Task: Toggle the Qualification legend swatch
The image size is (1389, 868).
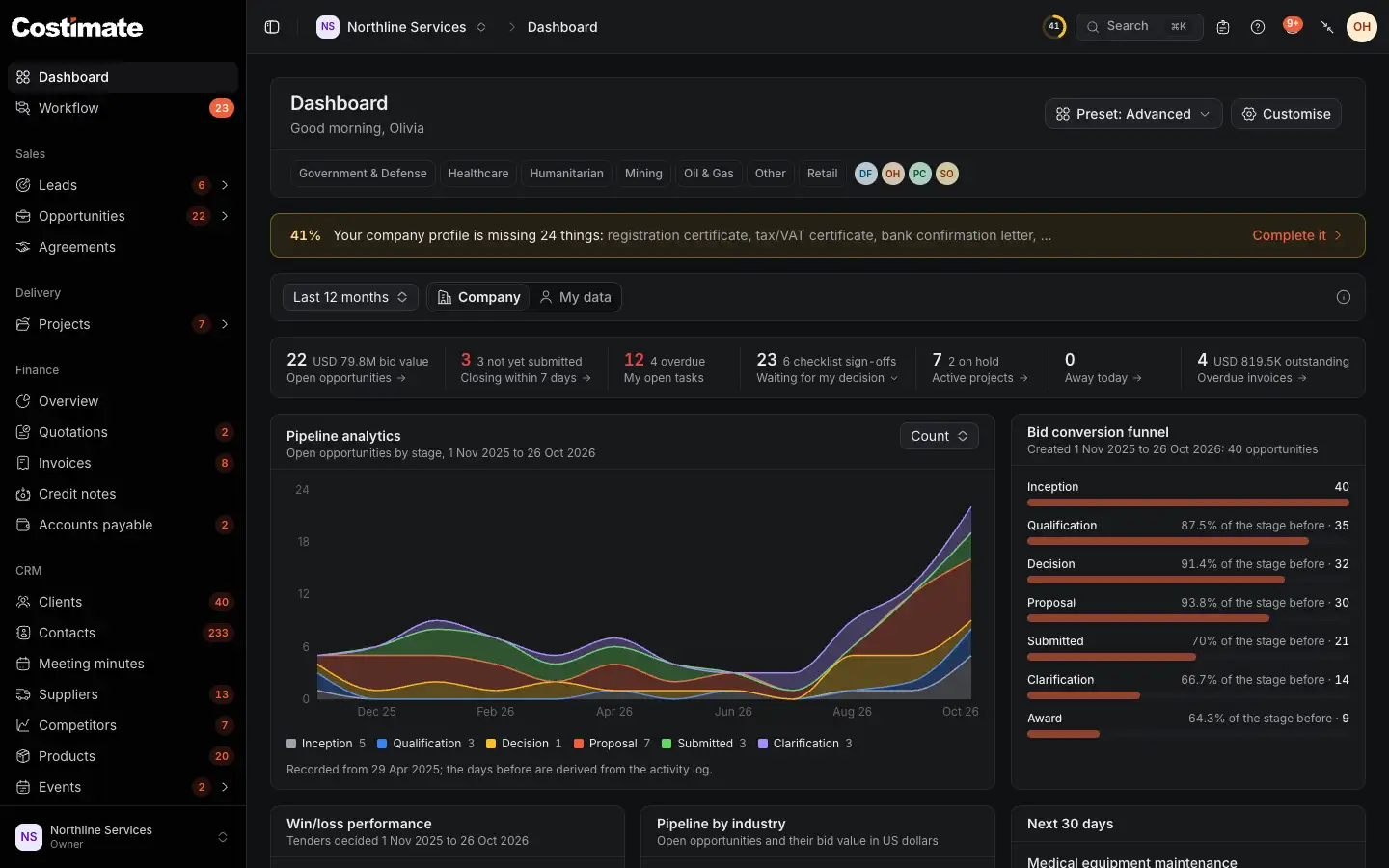Action: 382,744
